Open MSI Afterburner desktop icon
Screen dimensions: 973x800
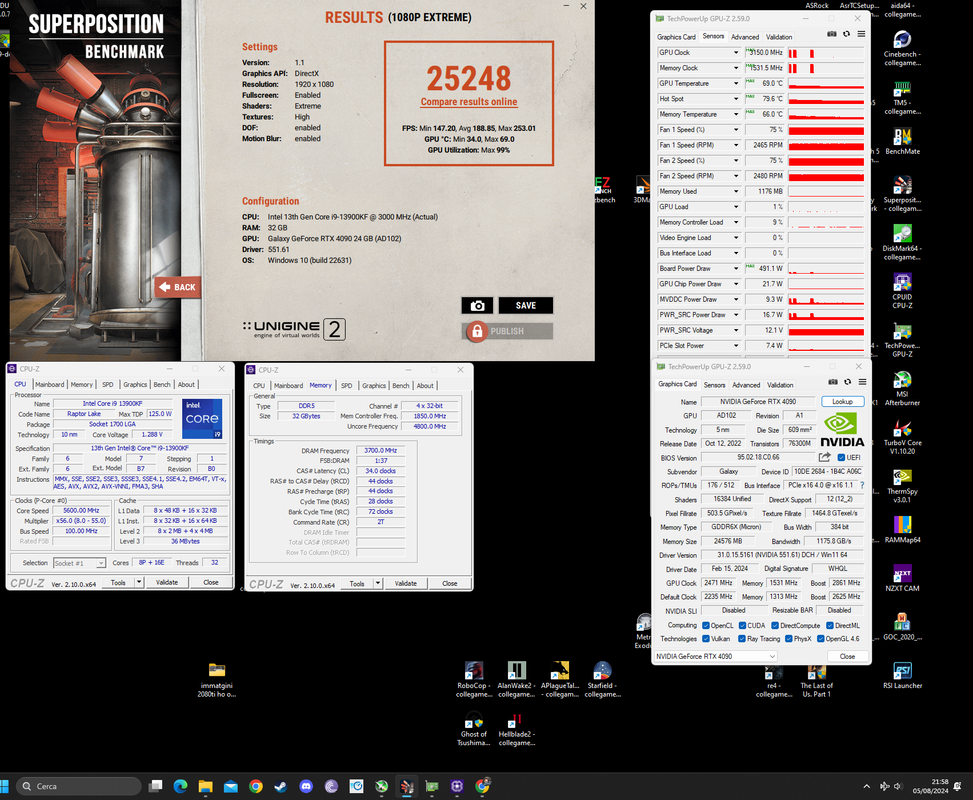pos(902,389)
